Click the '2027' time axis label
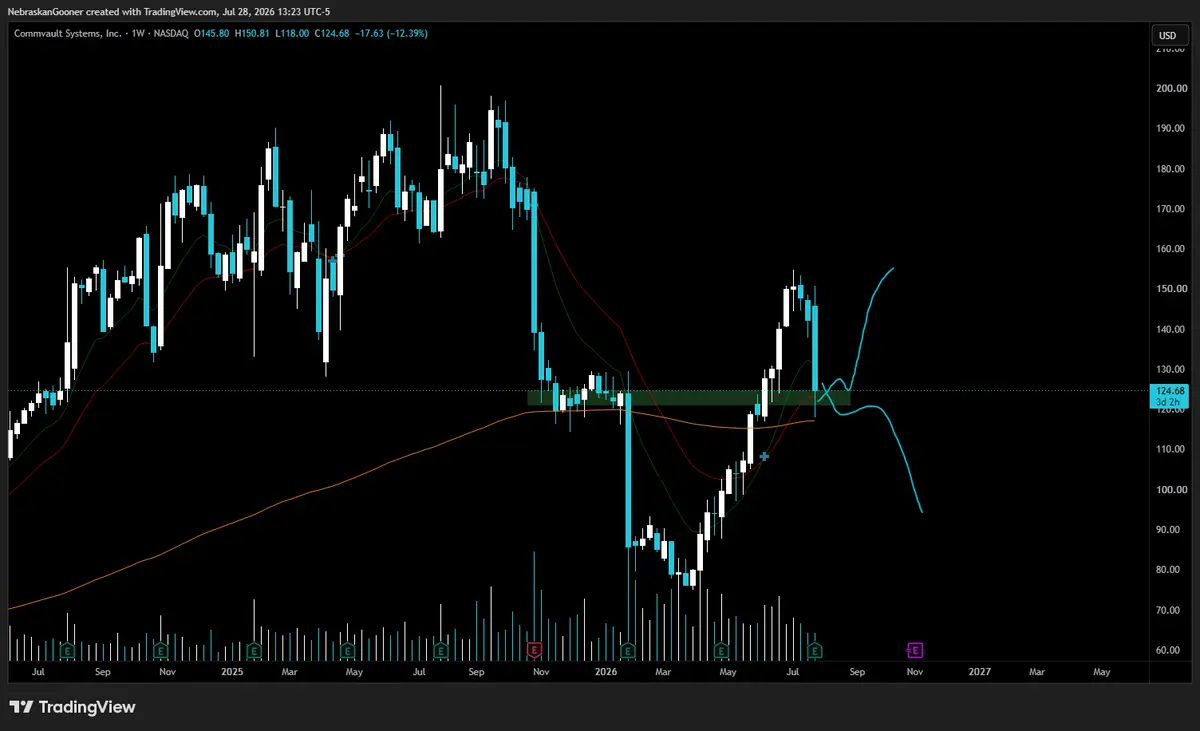The width and height of the screenshot is (1200, 731). pyautogui.click(x=980, y=673)
